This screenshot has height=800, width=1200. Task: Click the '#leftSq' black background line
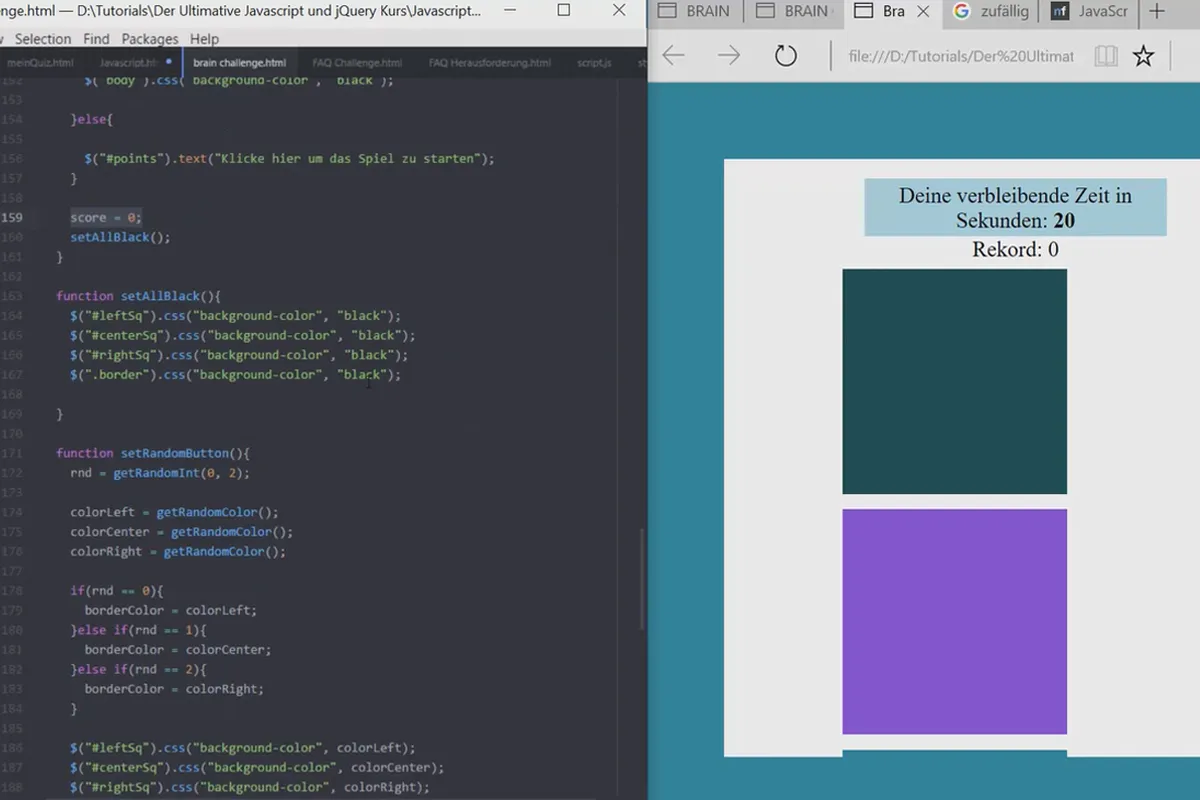coord(235,315)
